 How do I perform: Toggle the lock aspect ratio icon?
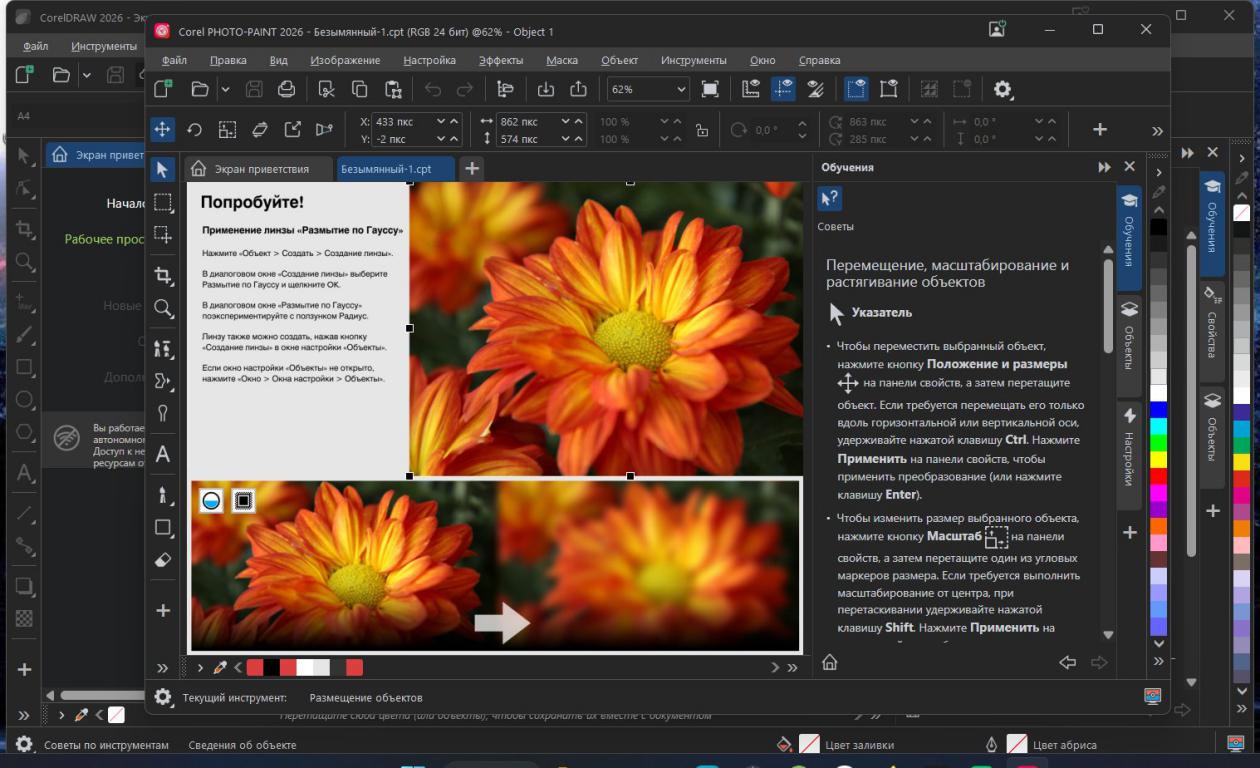pyautogui.click(x=701, y=130)
